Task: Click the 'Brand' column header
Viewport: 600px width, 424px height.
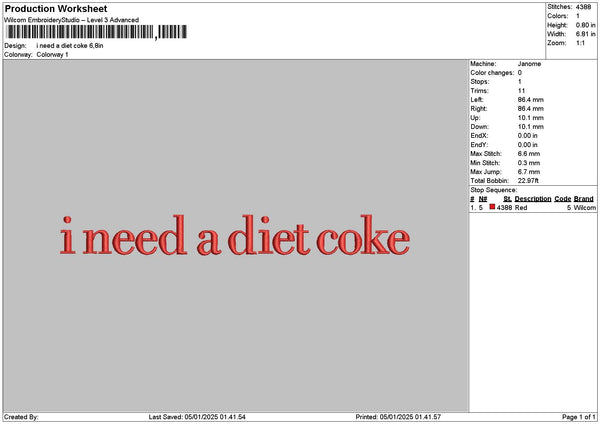Action: coord(584,199)
